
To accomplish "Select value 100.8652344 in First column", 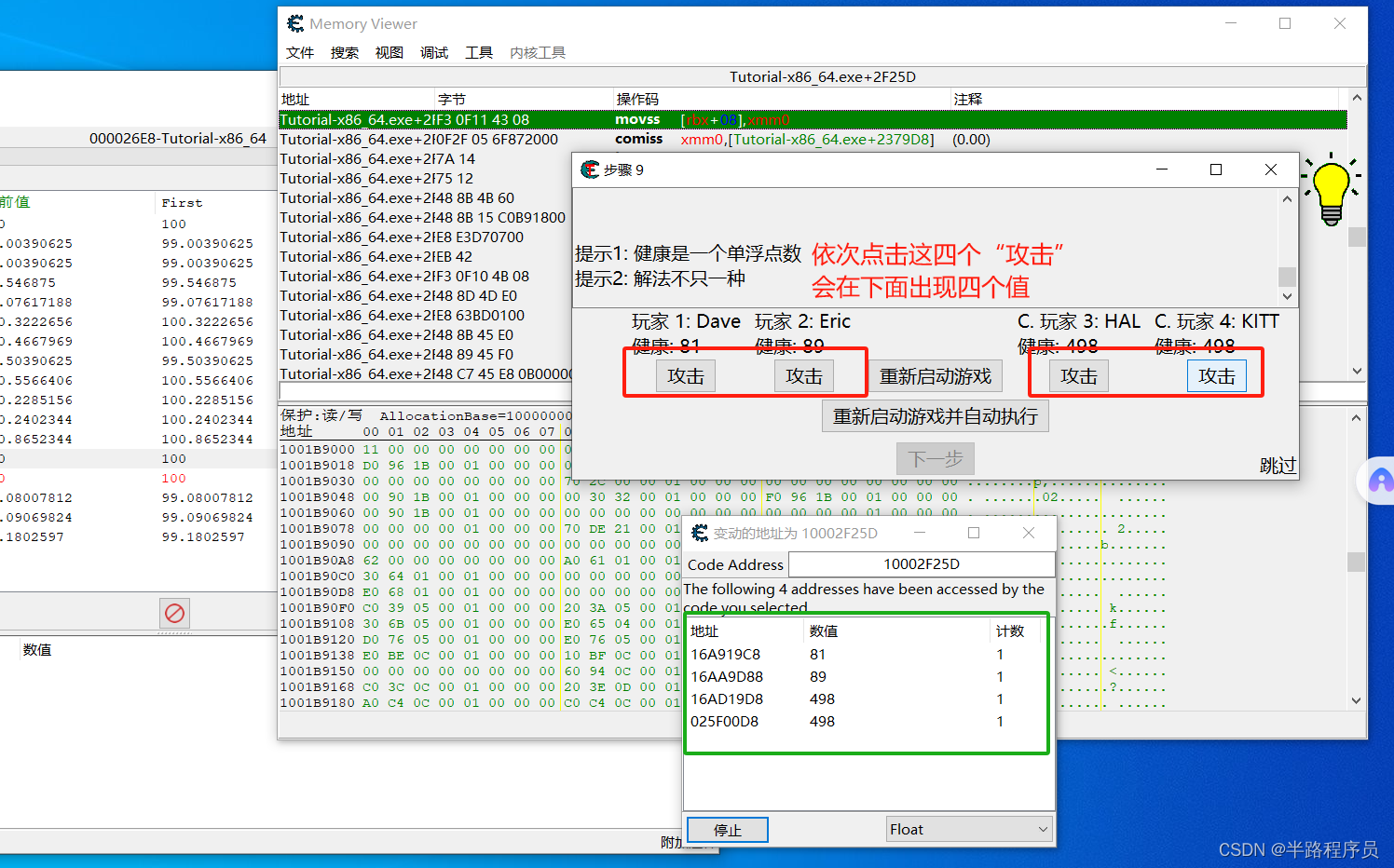I will click(x=207, y=439).
